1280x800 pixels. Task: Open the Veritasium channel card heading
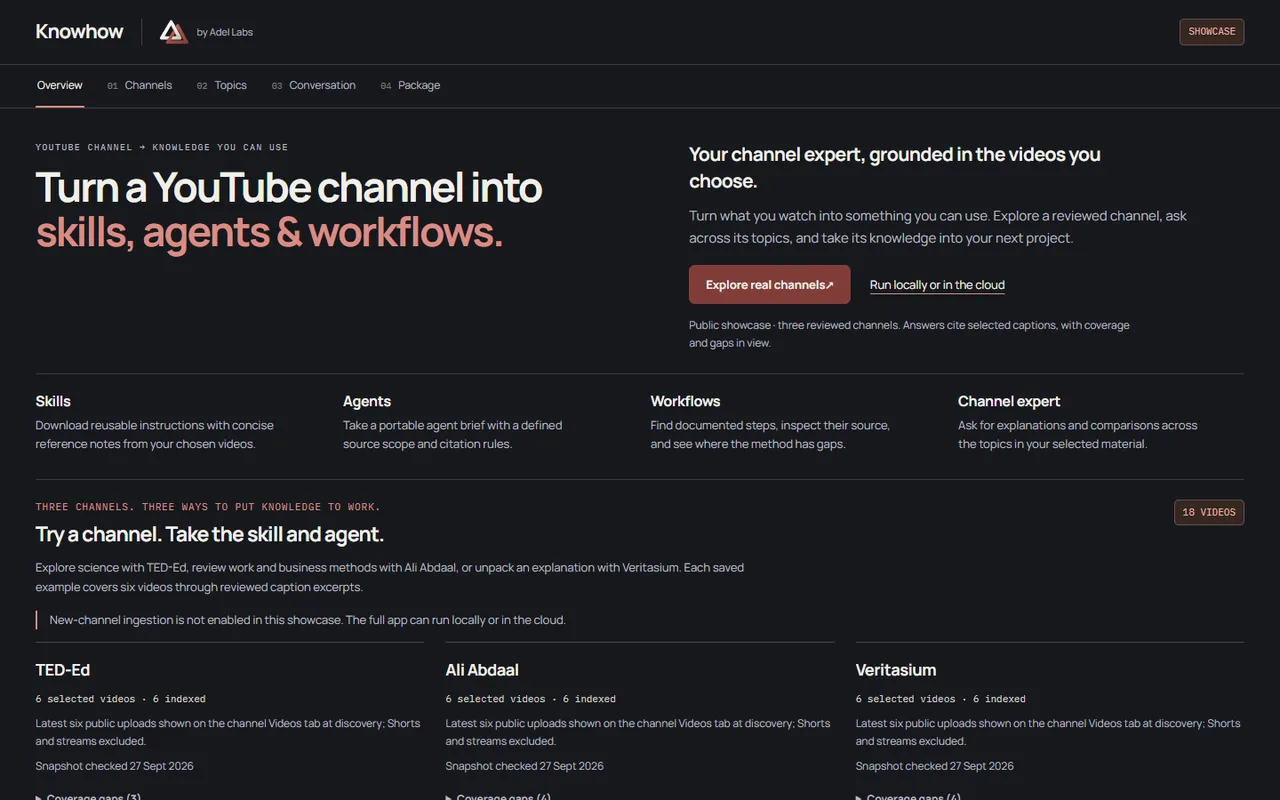tap(896, 670)
